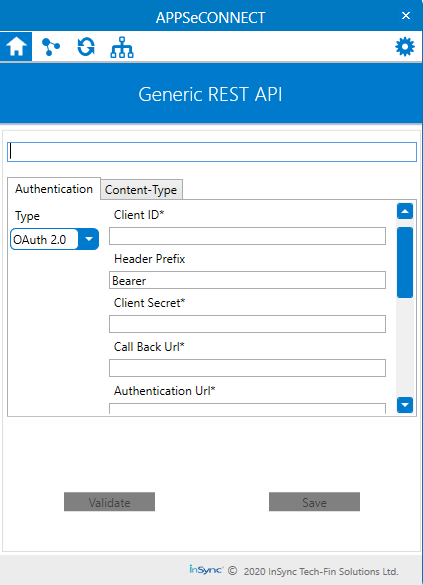
Task: Click the Client ID input field
Action: [247, 236]
